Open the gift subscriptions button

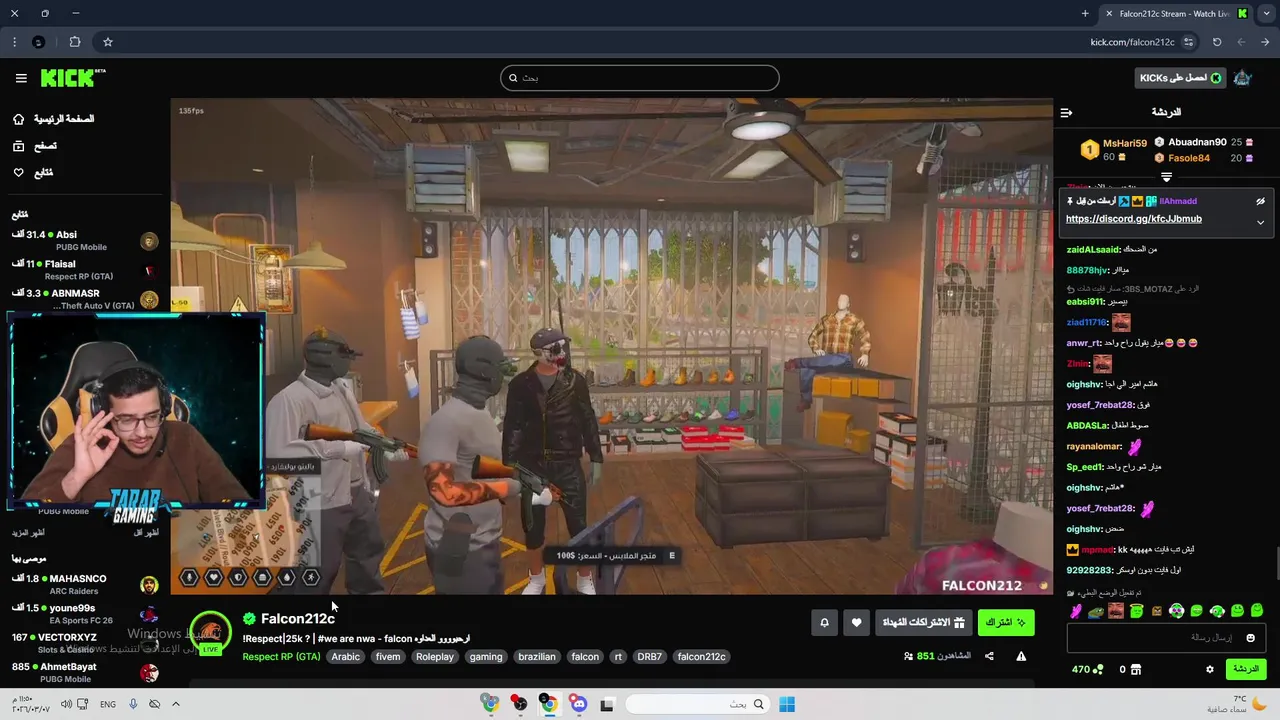(923, 623)
